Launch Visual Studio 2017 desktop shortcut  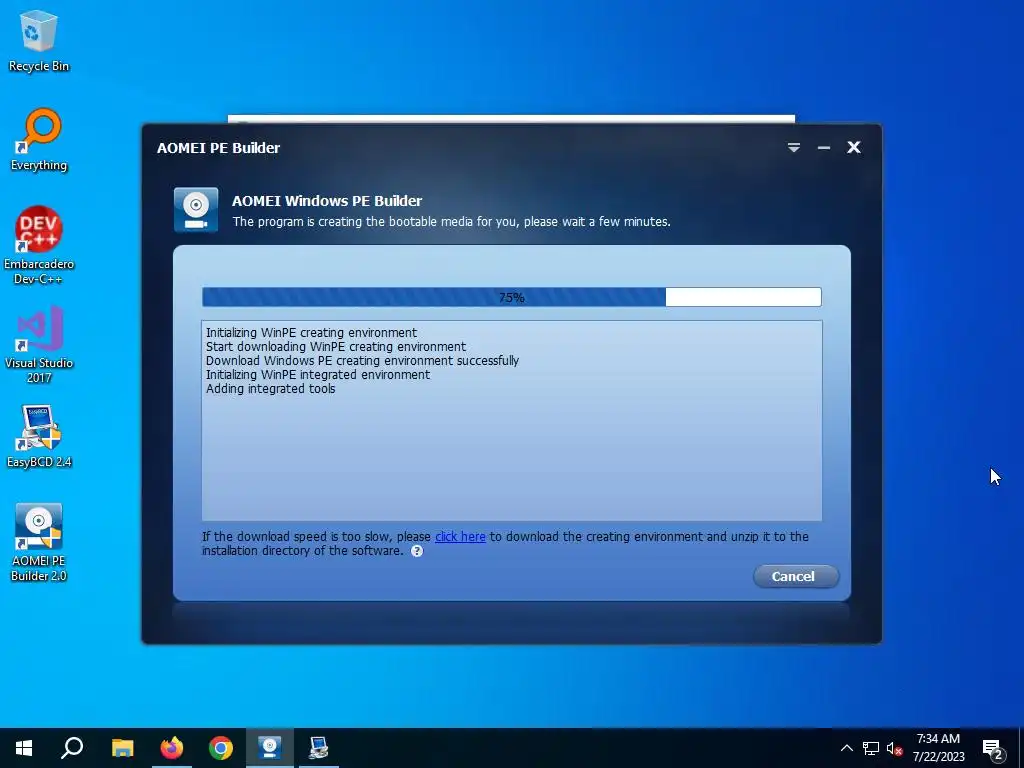click(39, 345)
